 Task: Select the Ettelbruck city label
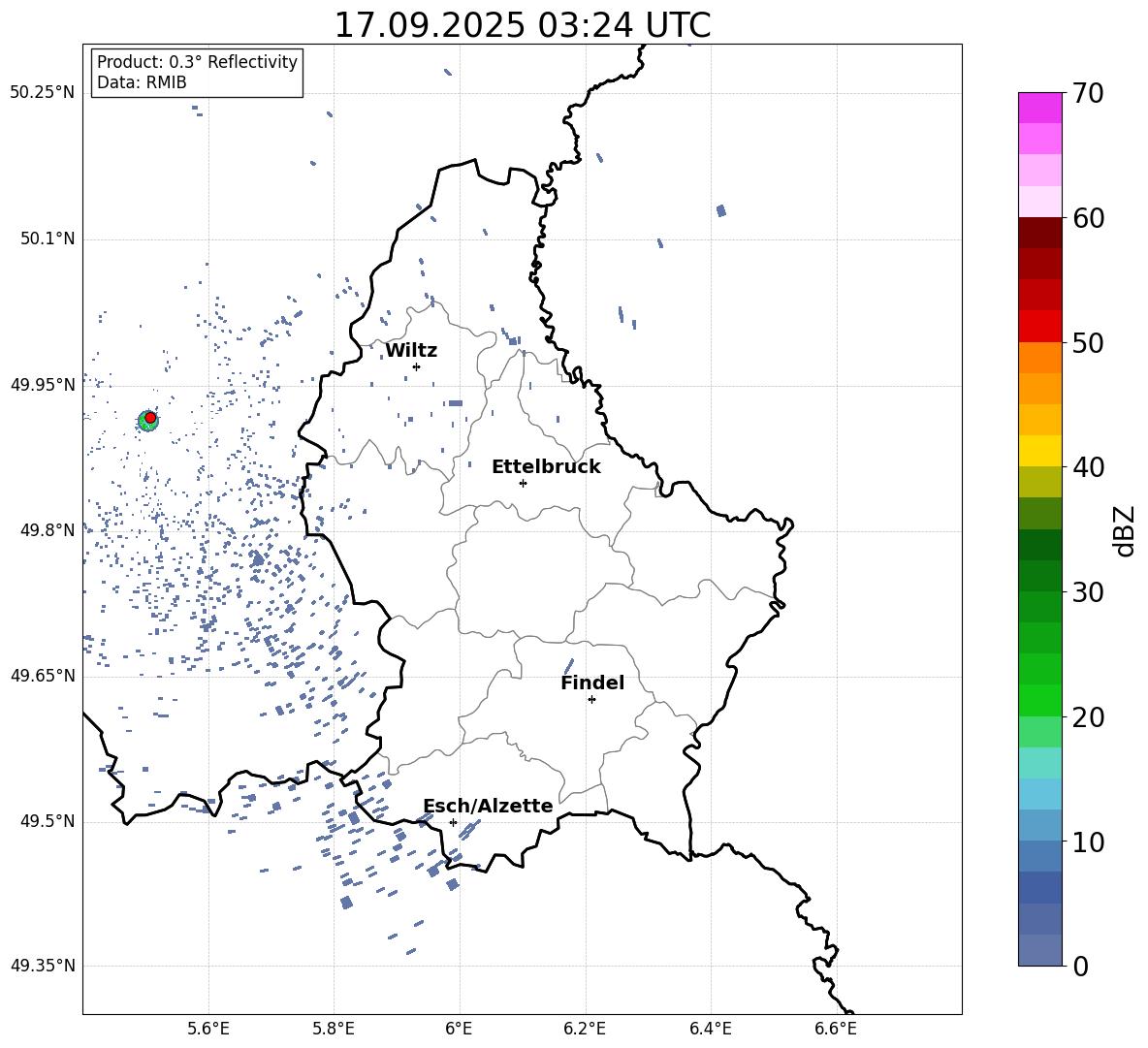pos(546,467)
